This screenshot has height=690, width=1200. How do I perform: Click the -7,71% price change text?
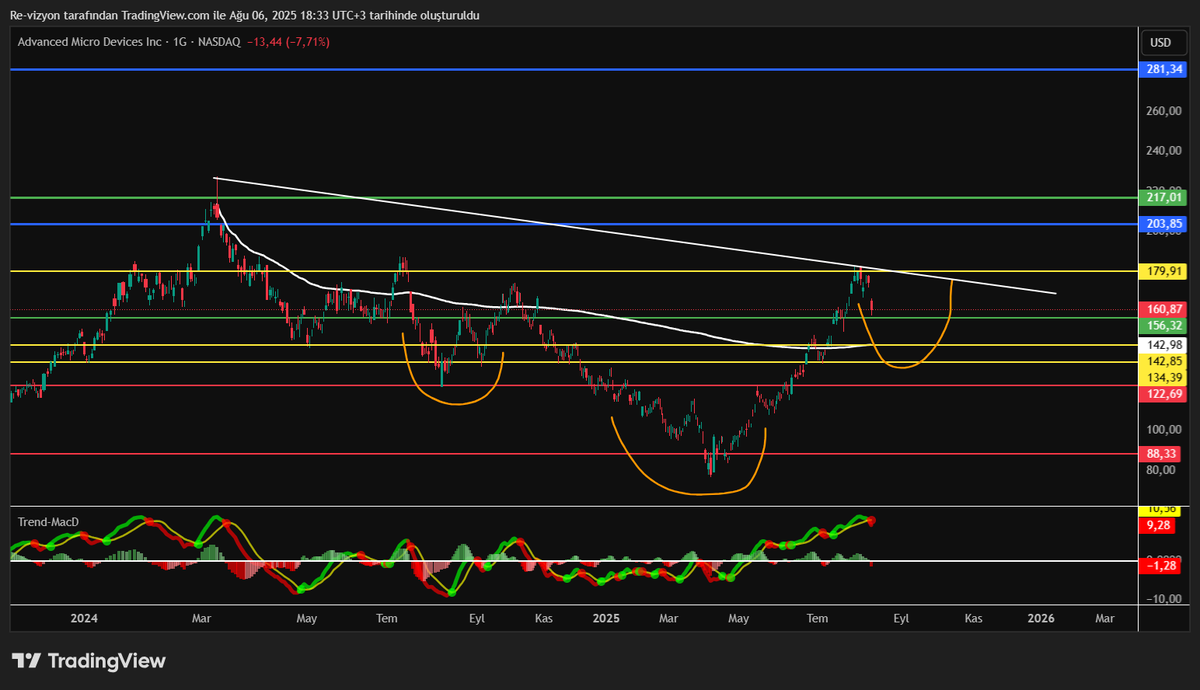[x=308, y=42]
